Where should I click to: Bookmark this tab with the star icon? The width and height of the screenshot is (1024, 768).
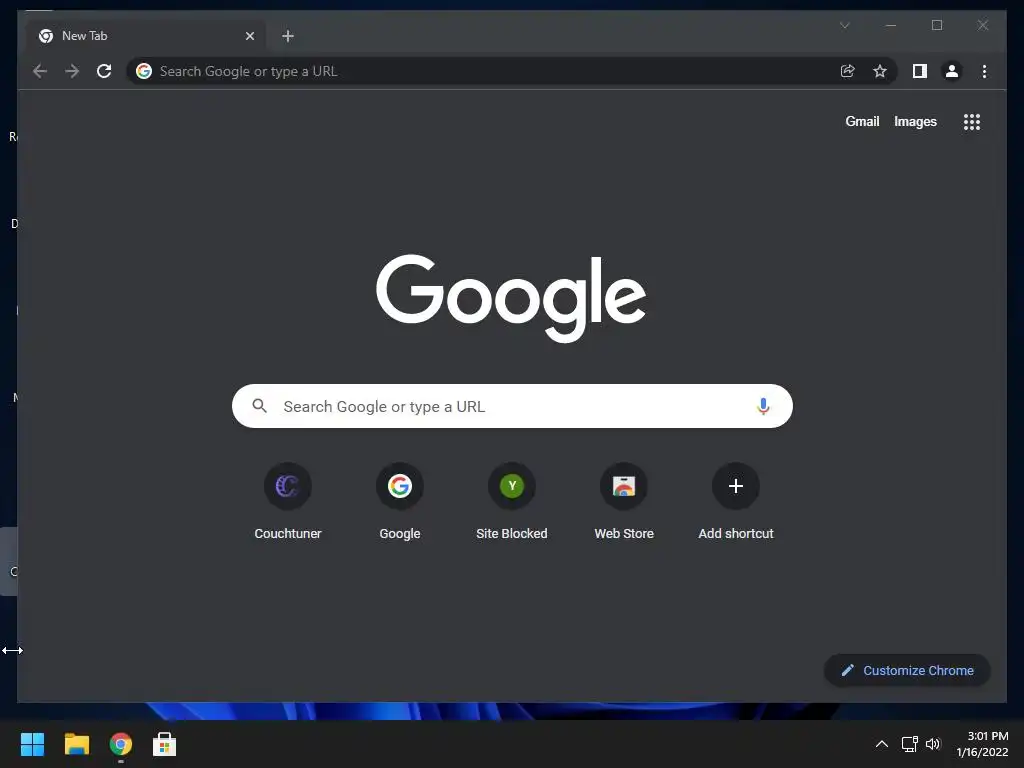coord(880,71)
